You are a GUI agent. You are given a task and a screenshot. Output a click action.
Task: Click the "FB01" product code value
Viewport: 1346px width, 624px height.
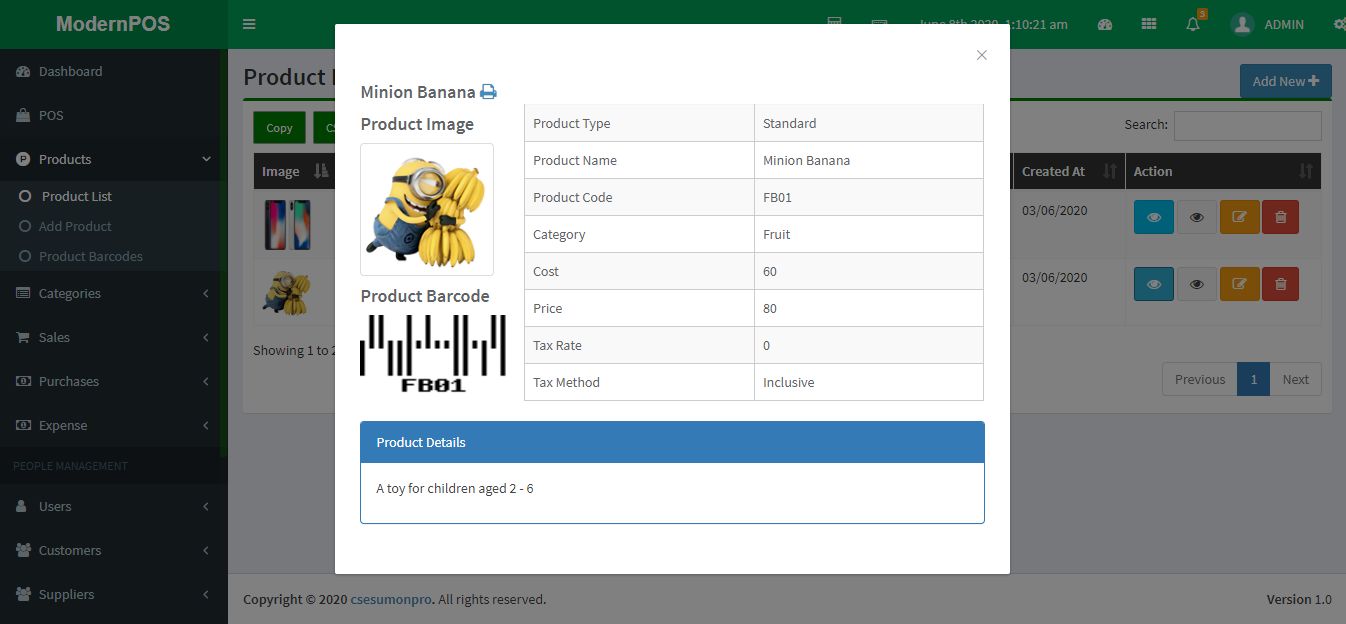[777, 198]
